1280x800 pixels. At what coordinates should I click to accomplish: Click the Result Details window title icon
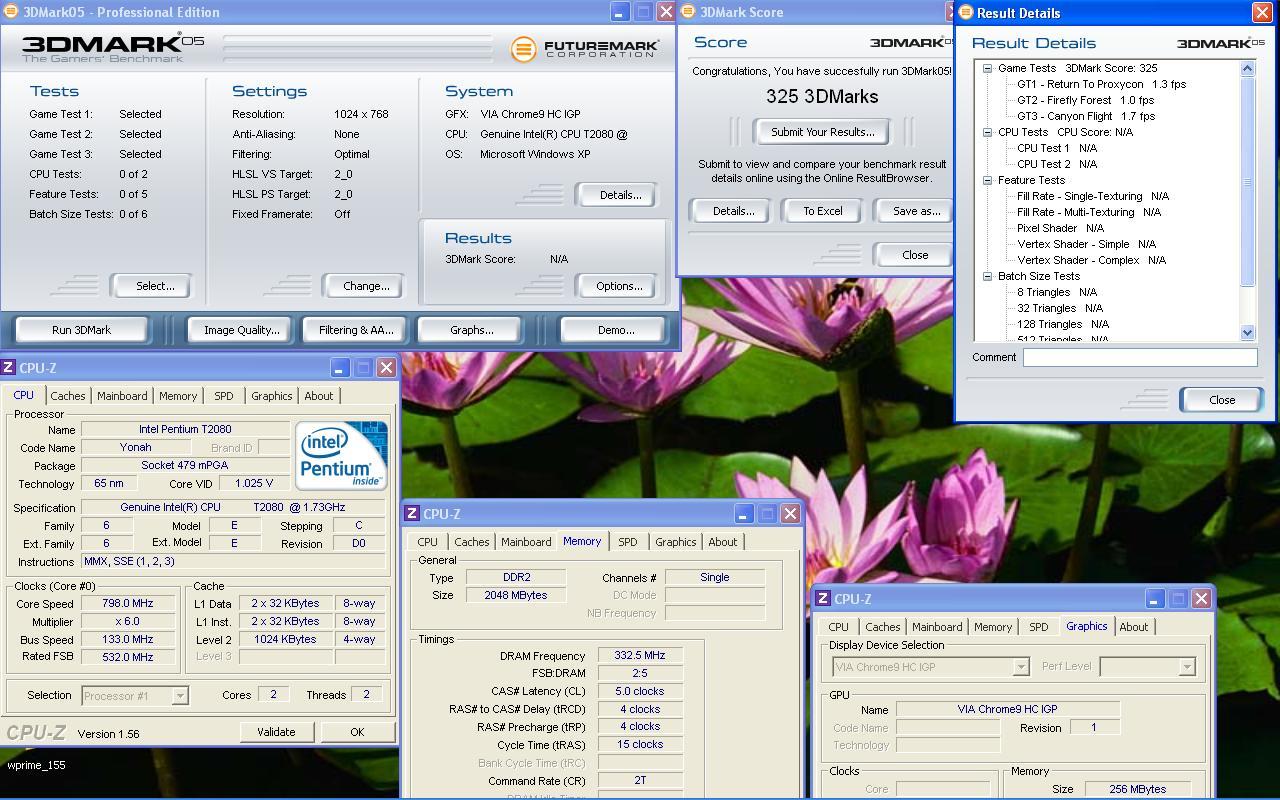[x=966, y=12]
